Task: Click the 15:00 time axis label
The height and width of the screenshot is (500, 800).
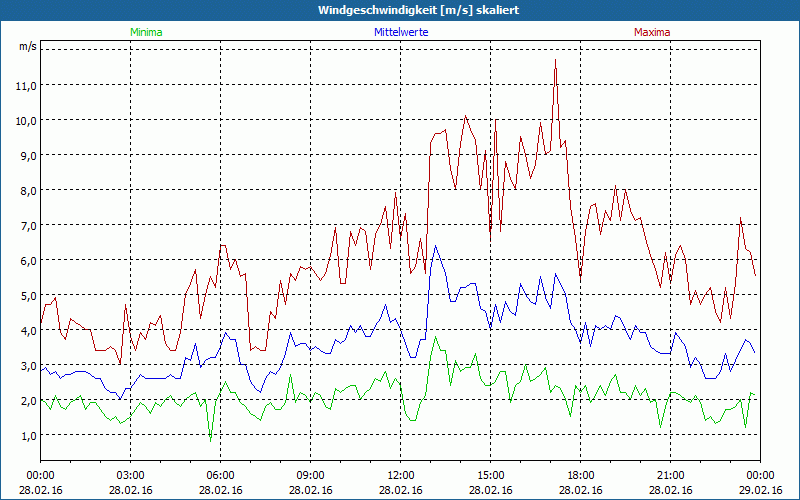Action: pyautogui.click(x=490, y=476)
